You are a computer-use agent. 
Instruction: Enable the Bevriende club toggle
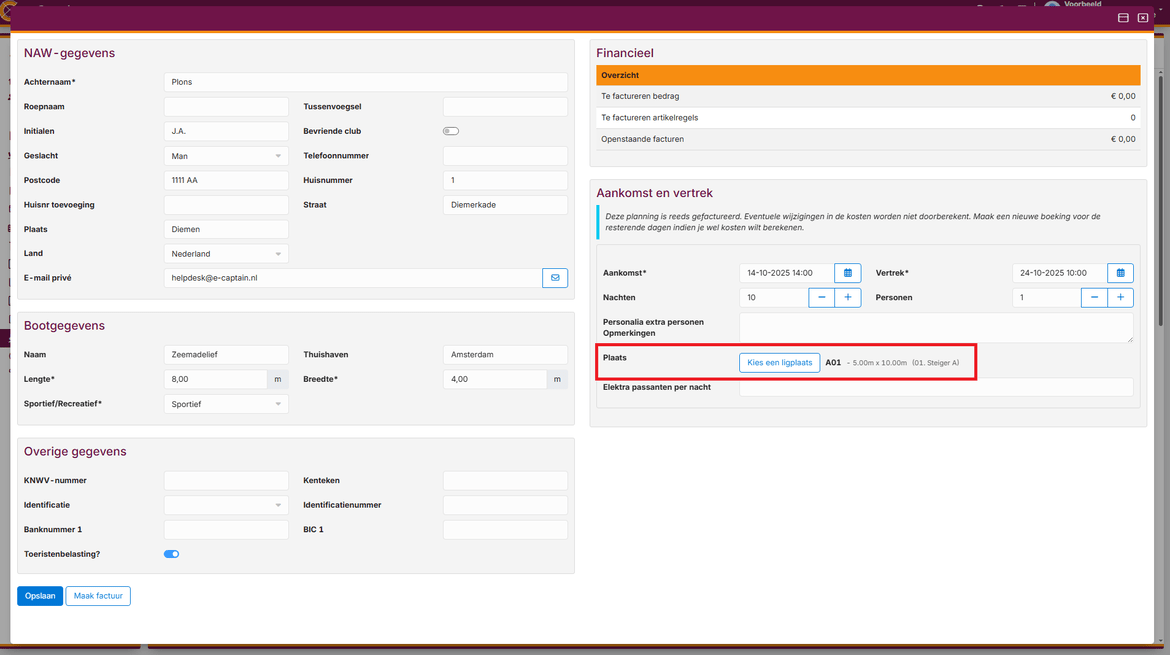[451, 131]
